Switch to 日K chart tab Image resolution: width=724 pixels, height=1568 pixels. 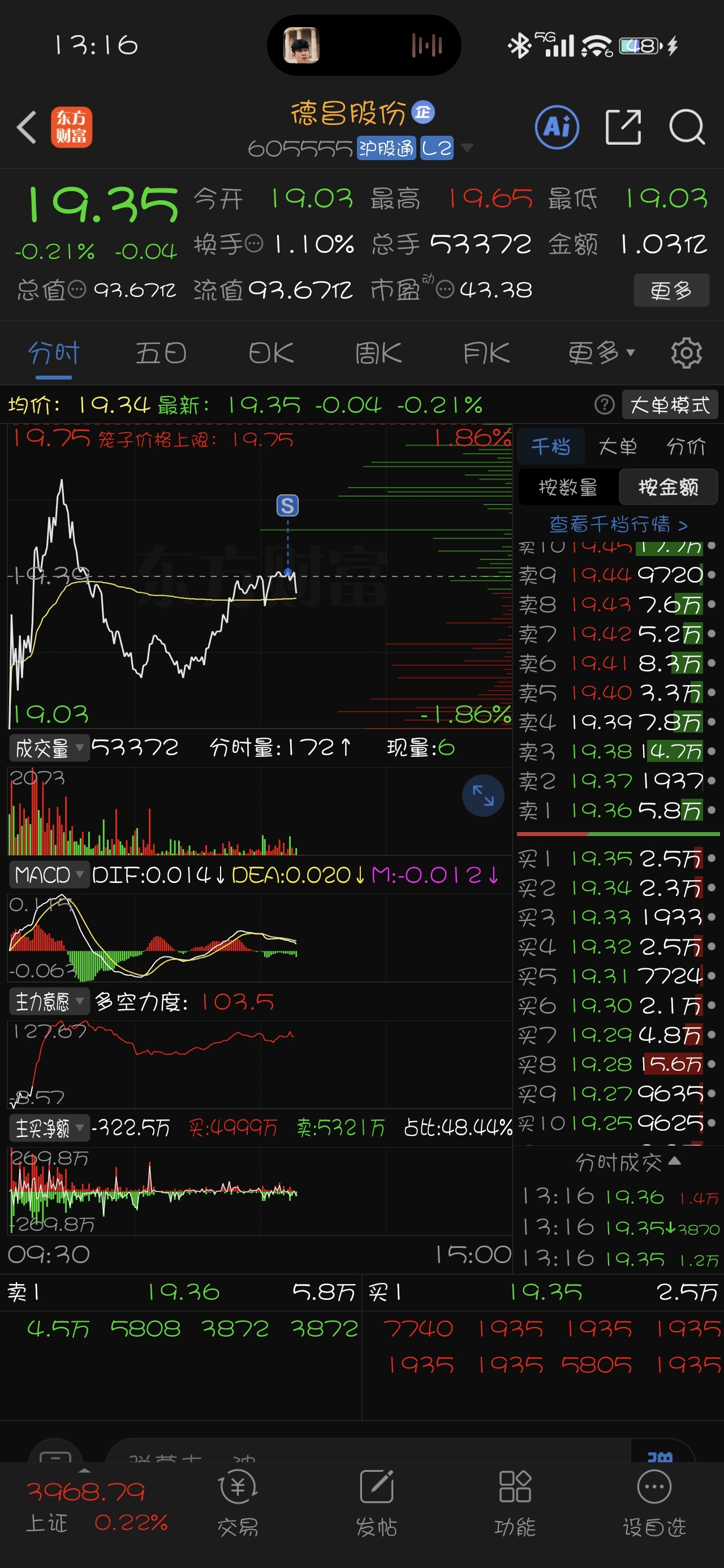click(x=271, y=353)
